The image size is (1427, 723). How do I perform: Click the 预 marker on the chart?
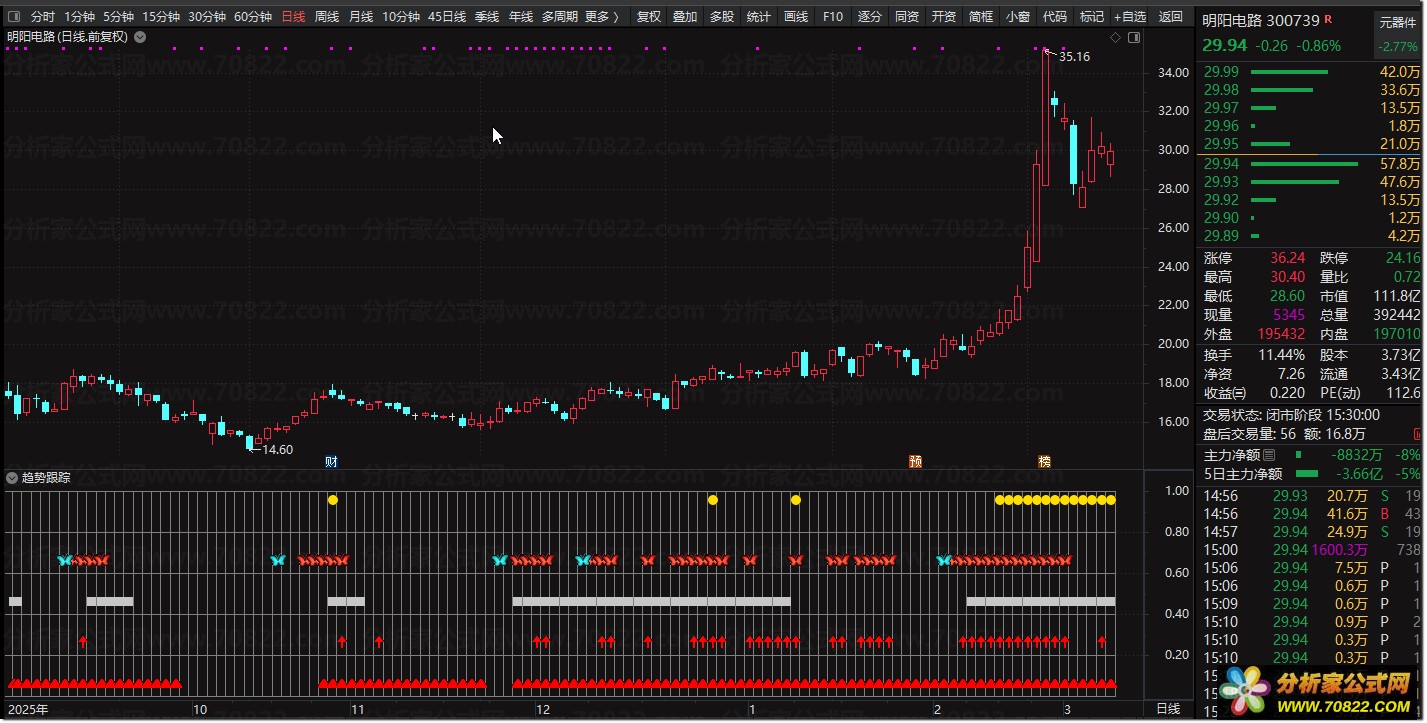(x=915, y=462)
